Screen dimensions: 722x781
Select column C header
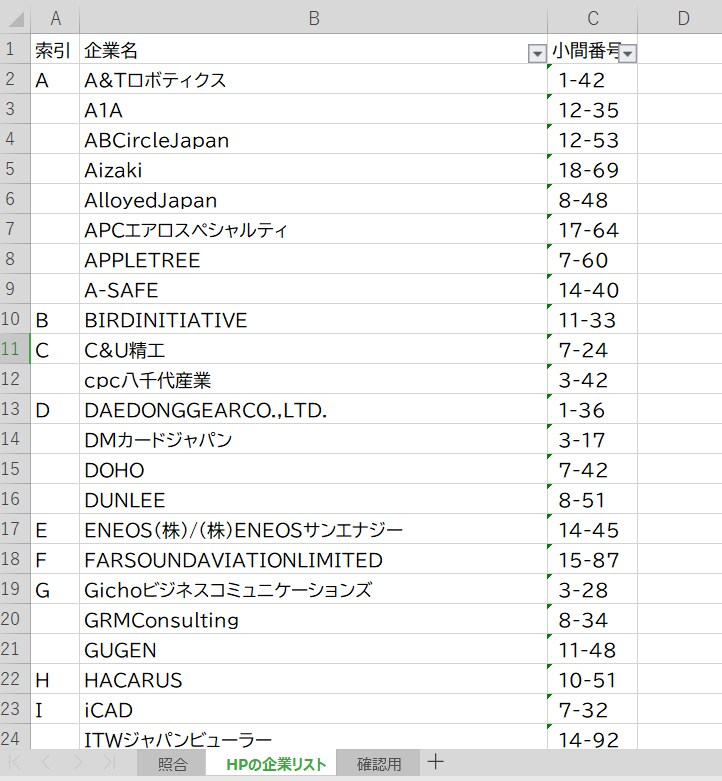(593, 18)
